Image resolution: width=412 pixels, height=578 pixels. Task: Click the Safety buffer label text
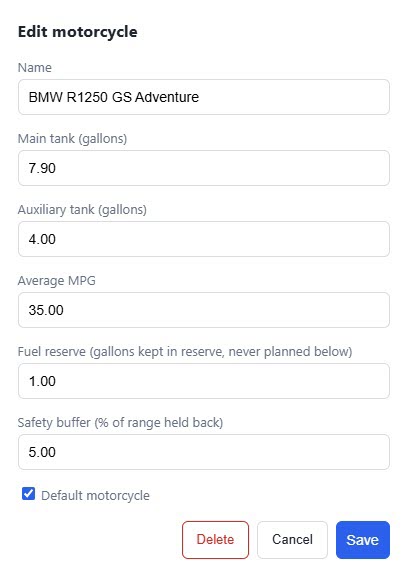[121, 422]
